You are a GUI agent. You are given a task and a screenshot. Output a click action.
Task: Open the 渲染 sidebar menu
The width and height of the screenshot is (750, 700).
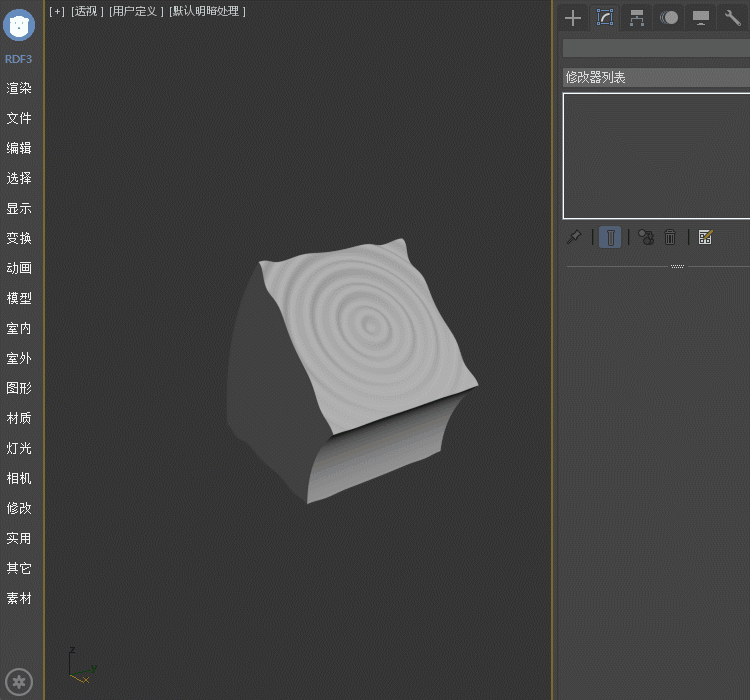tap(19, 88)
